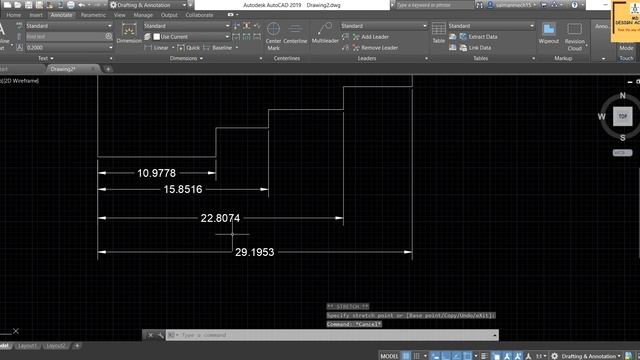Click the New file icon in quick access toolbar
This screenshot has height=360, width=640.
click(x=7, y=5)
